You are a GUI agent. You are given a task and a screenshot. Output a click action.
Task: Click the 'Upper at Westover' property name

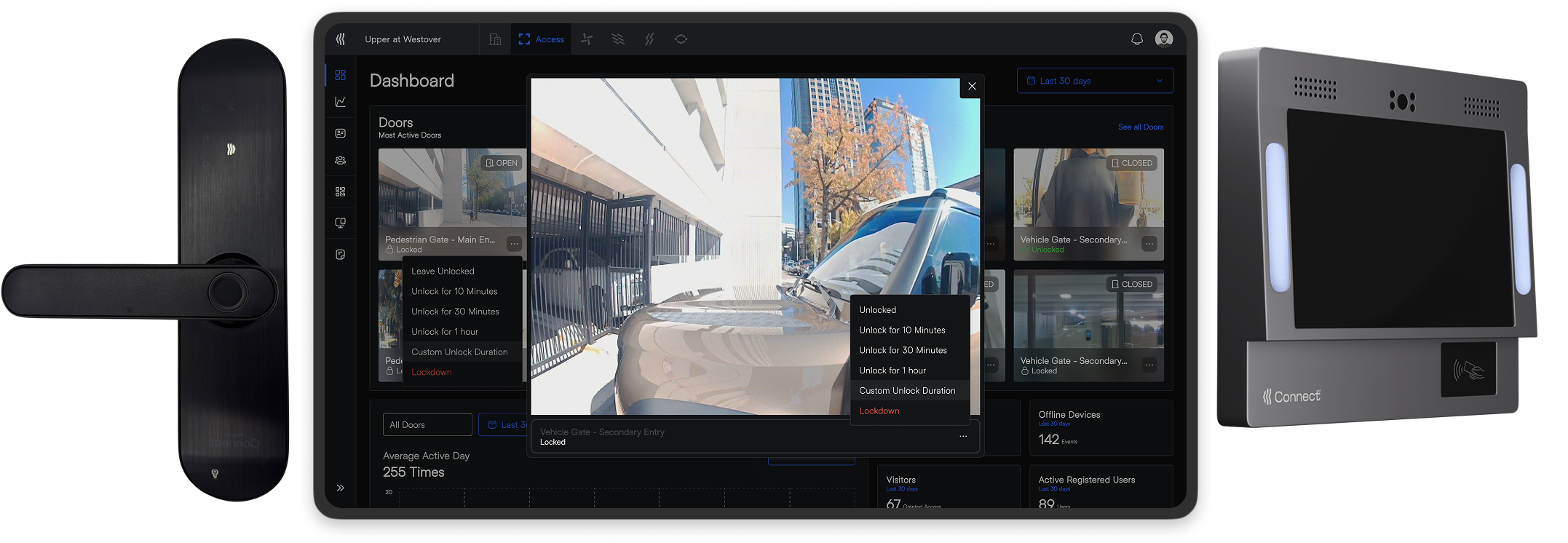(x=403, y=39)
